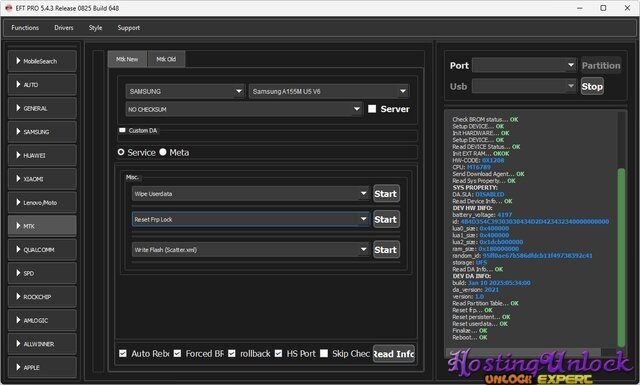Expand the GENERAL sidebar category
This screenshot has width=640, height=385.
[42, 108]
